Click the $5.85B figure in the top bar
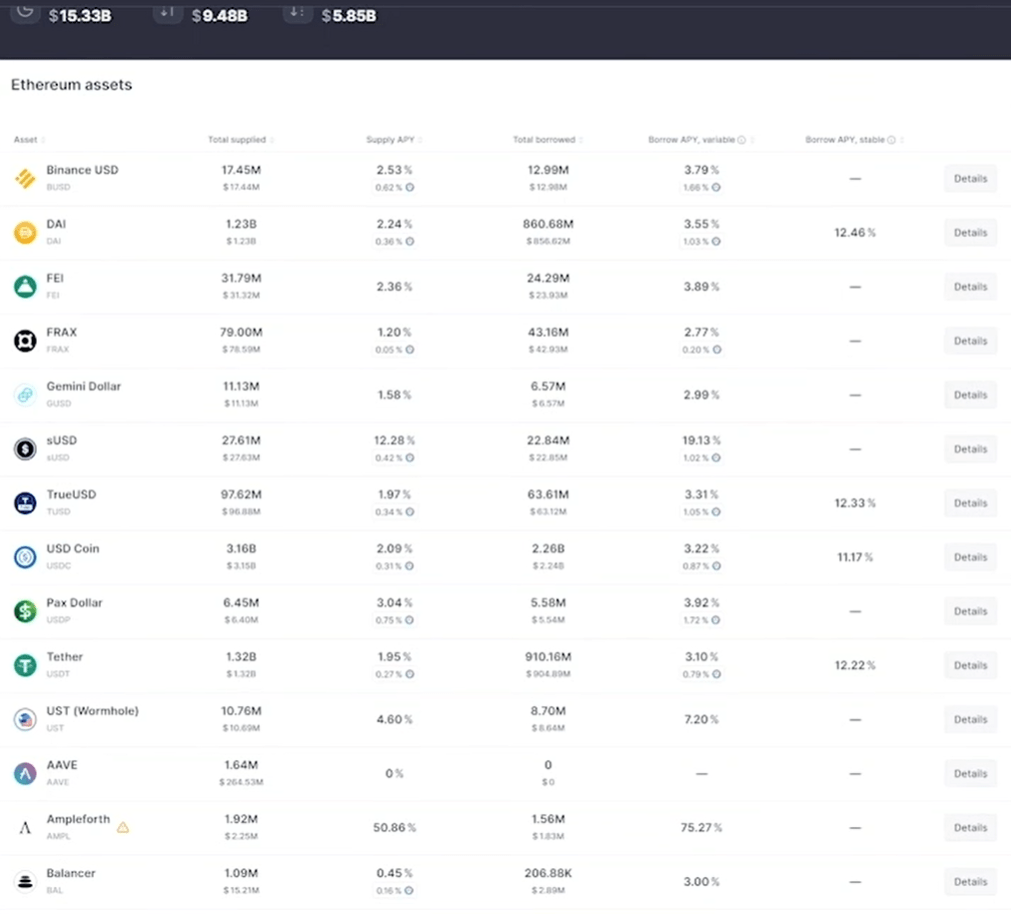 point(349,15)
